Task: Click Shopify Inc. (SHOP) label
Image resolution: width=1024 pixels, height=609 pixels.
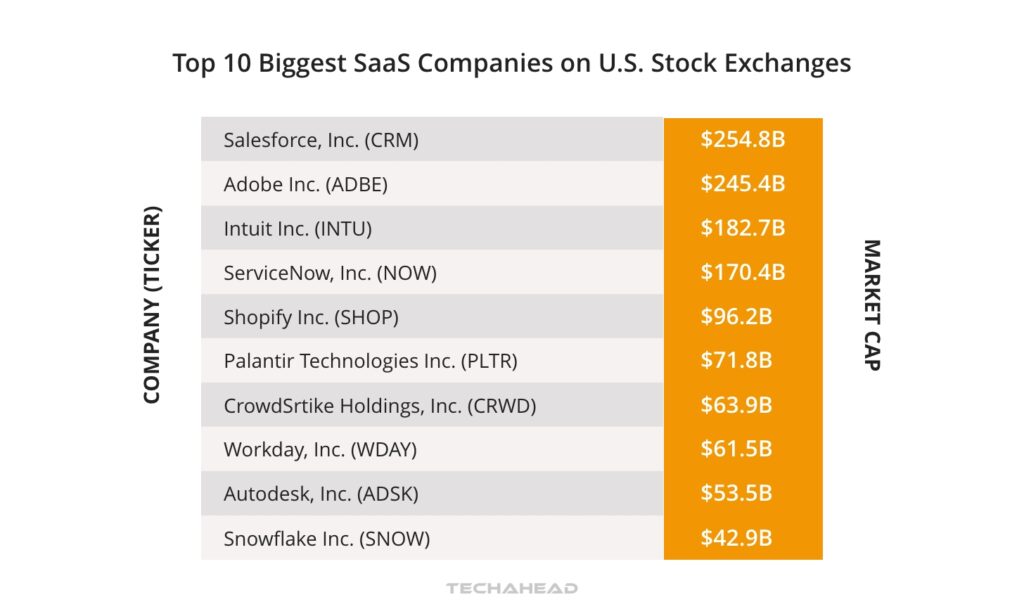Action: [311, 317]
